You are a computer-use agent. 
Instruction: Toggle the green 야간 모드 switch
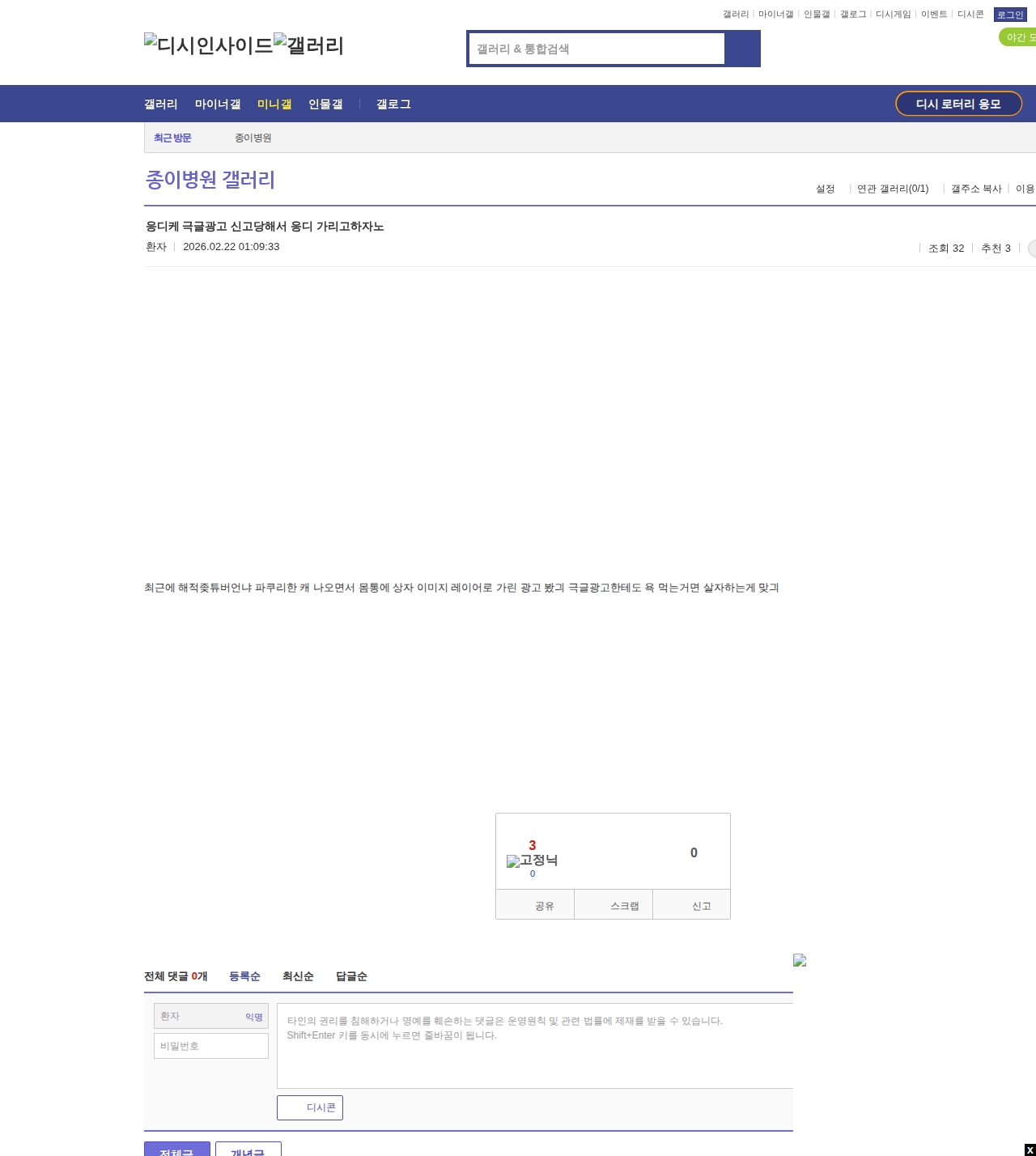1017,37
